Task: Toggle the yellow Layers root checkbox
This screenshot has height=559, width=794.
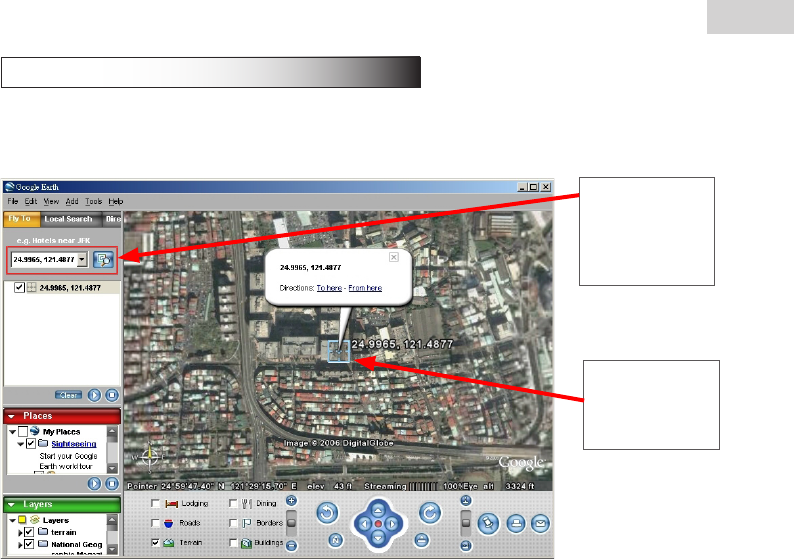Action: point(22,520)
